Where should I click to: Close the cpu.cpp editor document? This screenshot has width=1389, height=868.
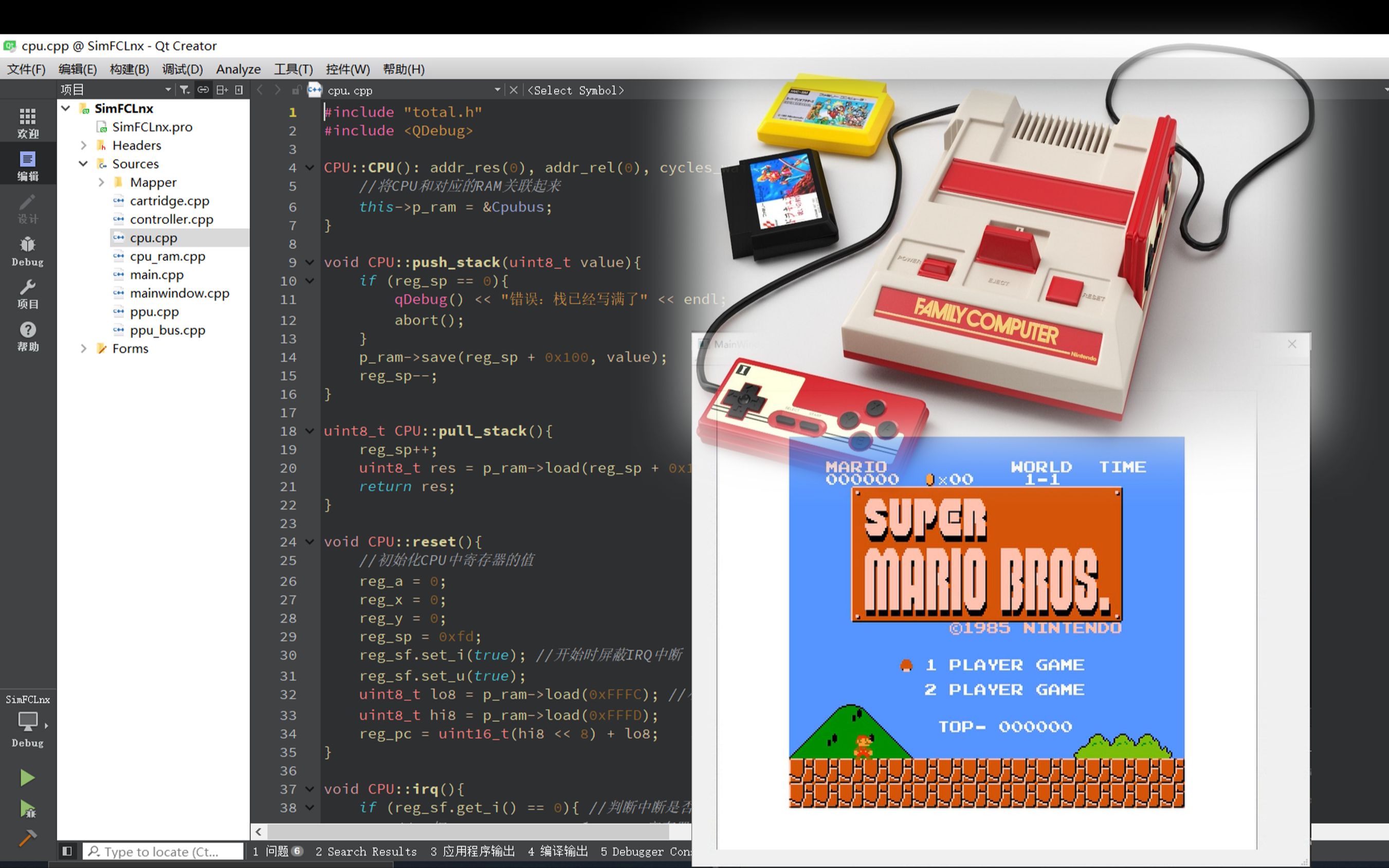tap(514, 89)
